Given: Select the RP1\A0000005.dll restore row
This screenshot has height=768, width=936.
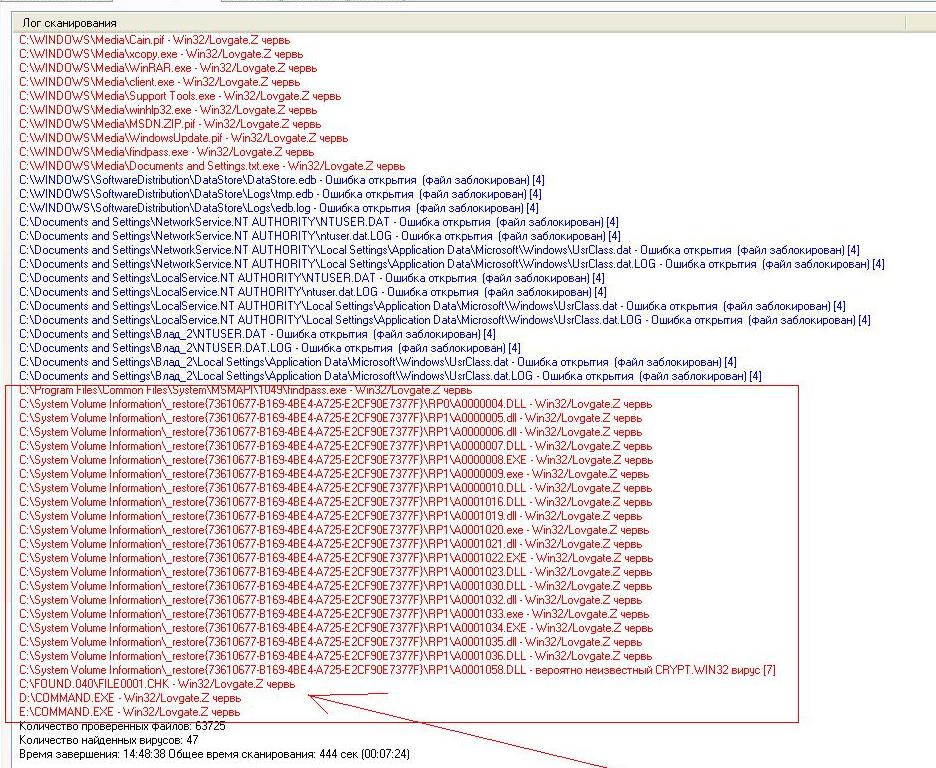Looking at the screenshot, I should pos(331,419).
